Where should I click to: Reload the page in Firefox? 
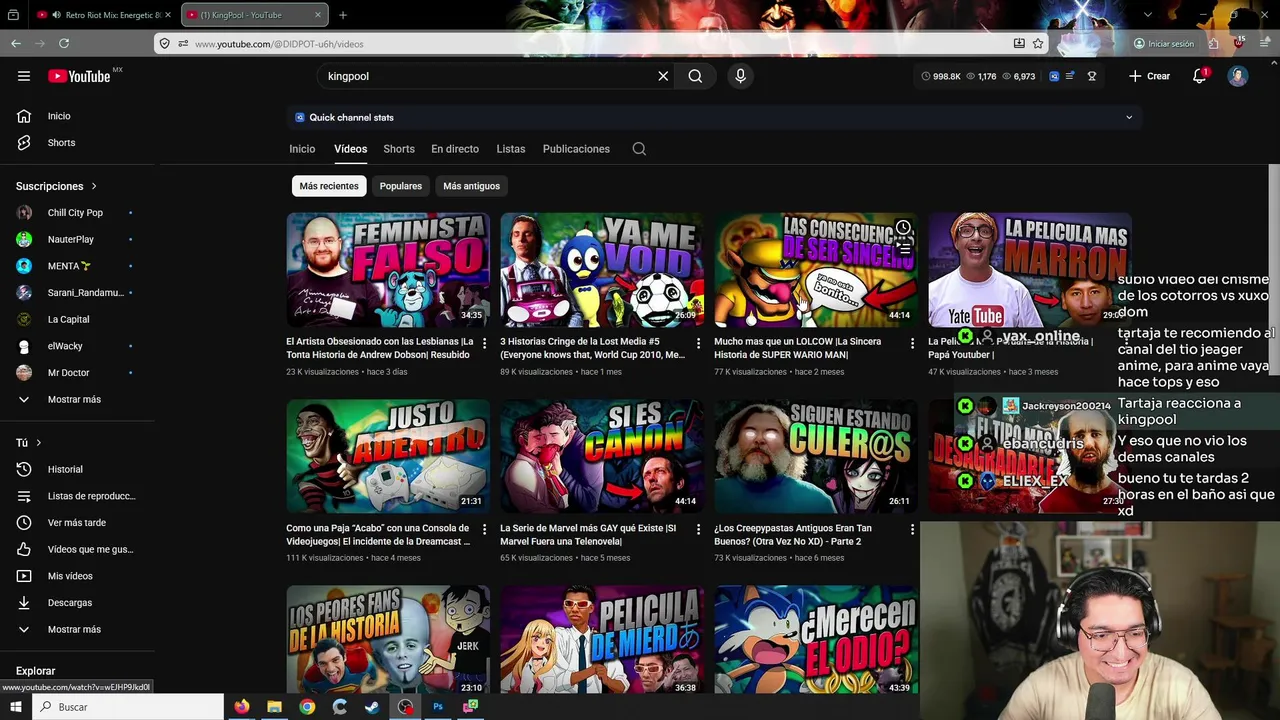64,43
